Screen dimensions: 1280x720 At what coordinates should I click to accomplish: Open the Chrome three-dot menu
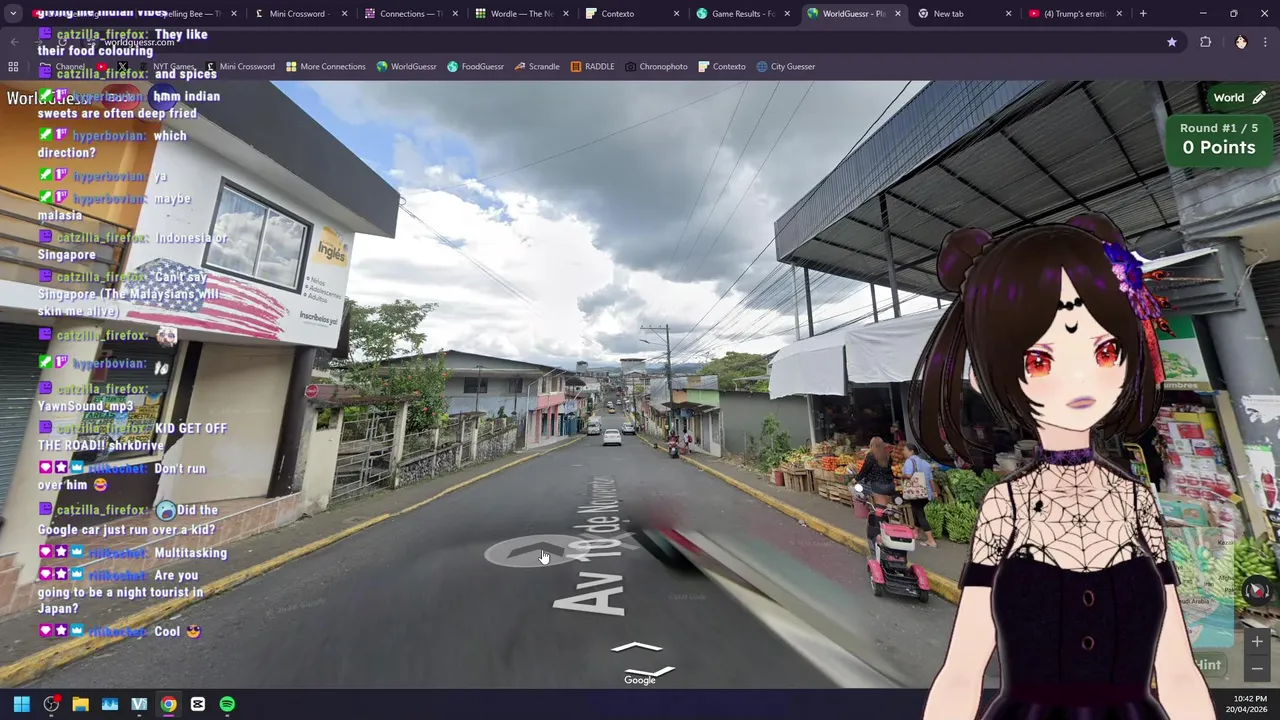click(1266, 42)
